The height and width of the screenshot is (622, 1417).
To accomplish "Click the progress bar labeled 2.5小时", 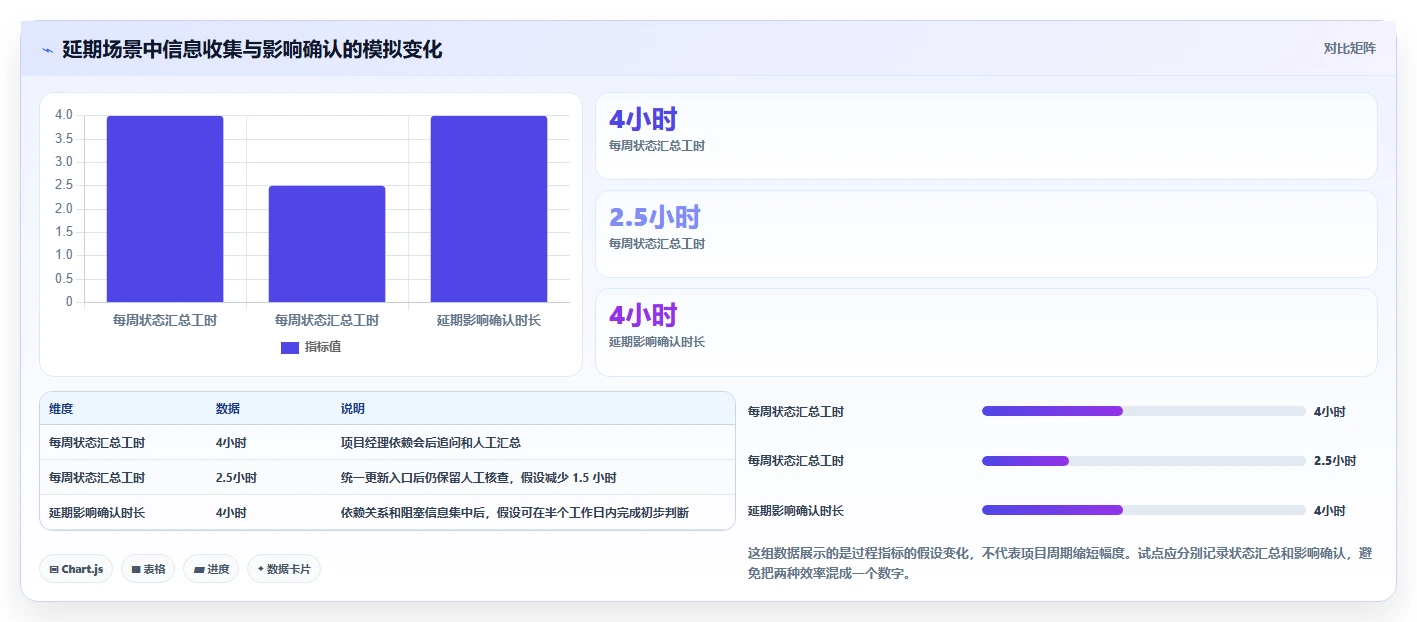I will 1144,461.
